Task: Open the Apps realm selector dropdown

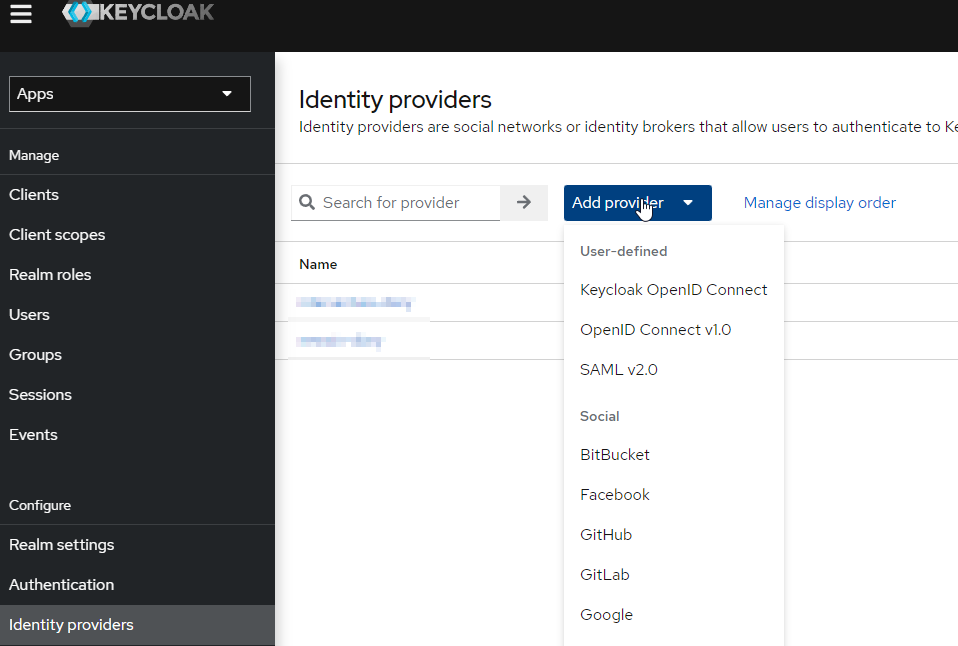Action: tap(129, 93)
